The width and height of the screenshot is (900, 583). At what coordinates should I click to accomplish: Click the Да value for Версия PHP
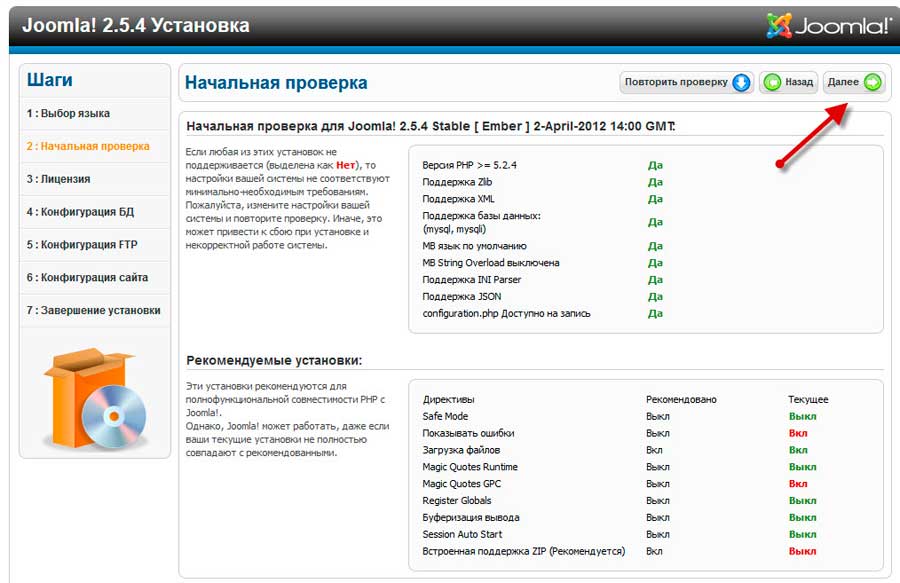655,165
